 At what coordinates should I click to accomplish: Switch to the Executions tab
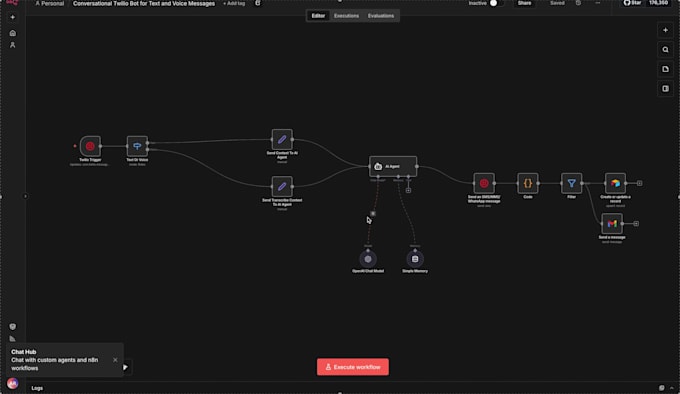point(346,16)
